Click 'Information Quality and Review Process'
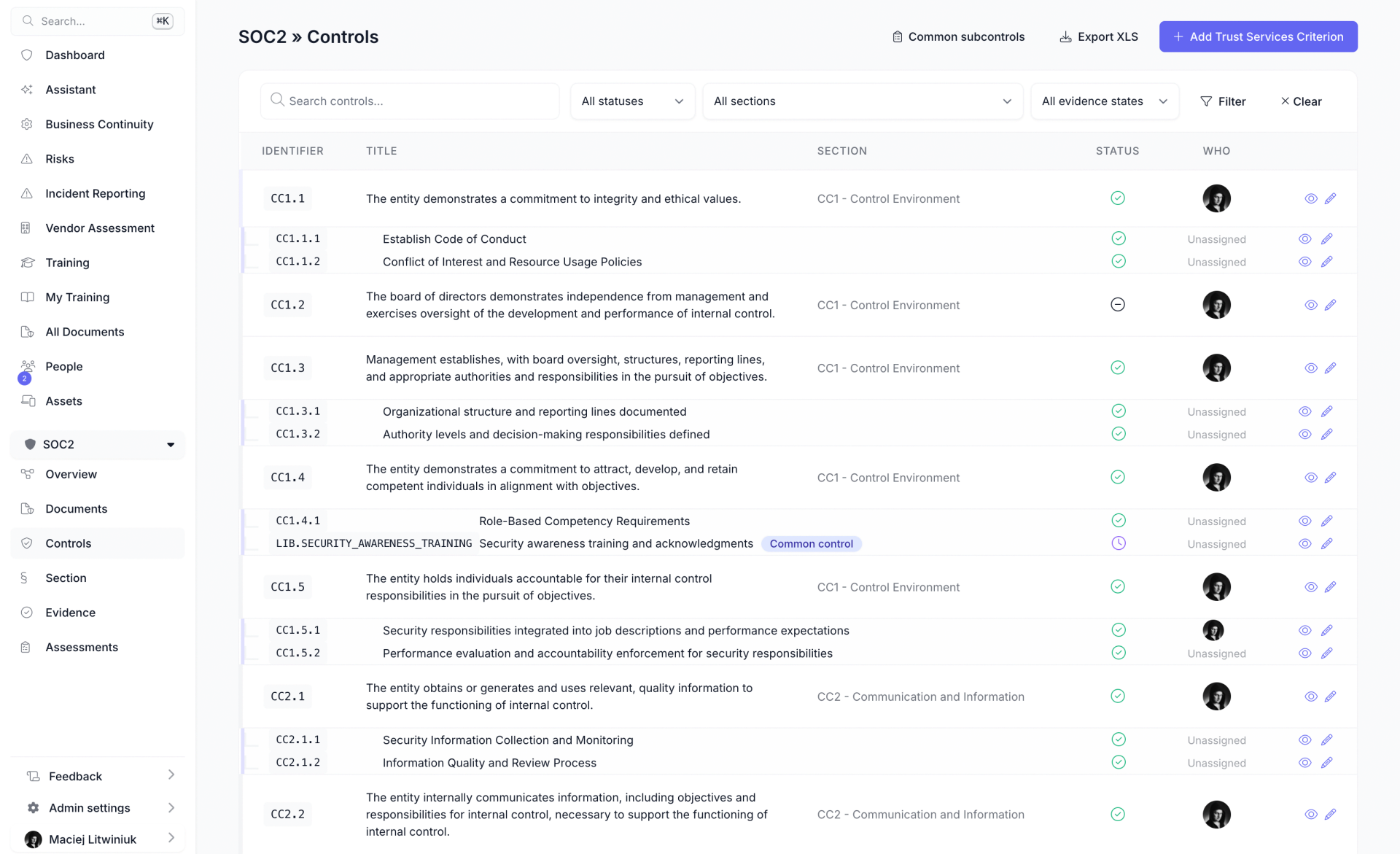Image resolution: width=1400 pixels, height=854 pixels. pyautogui.click(x=489, y=762)
